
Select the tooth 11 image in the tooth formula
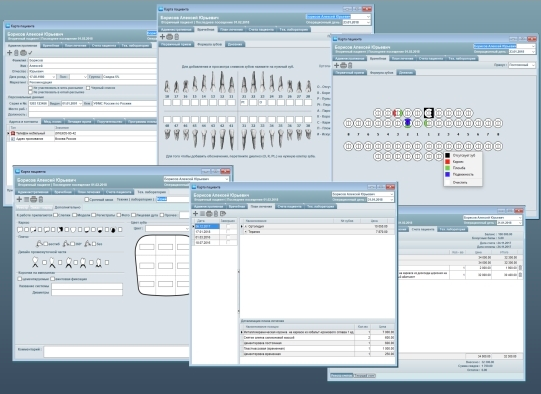coord(231,85)
